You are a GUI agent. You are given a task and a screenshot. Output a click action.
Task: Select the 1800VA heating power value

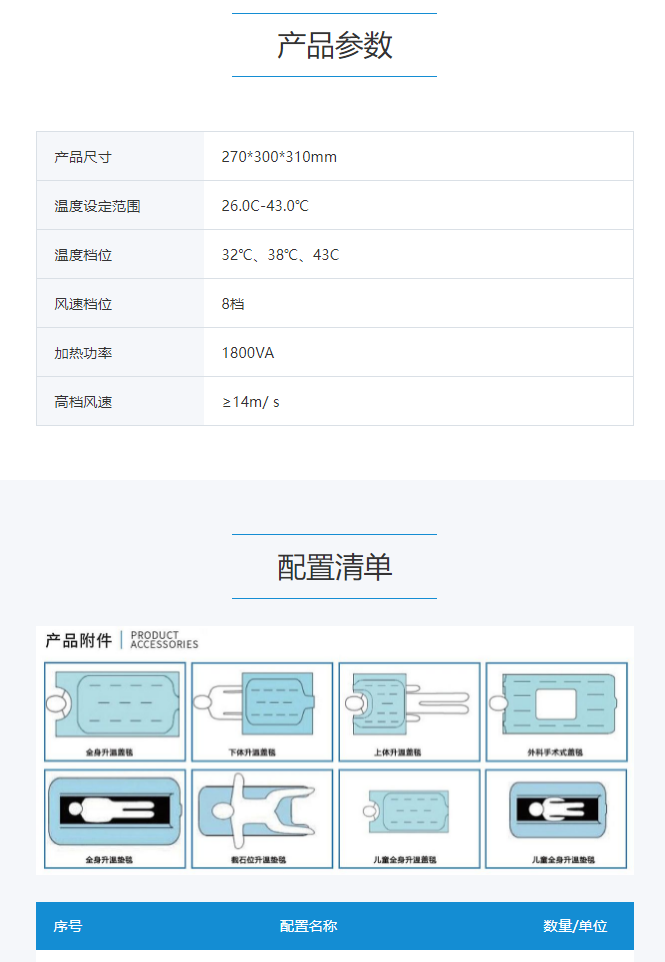[247, 353]
